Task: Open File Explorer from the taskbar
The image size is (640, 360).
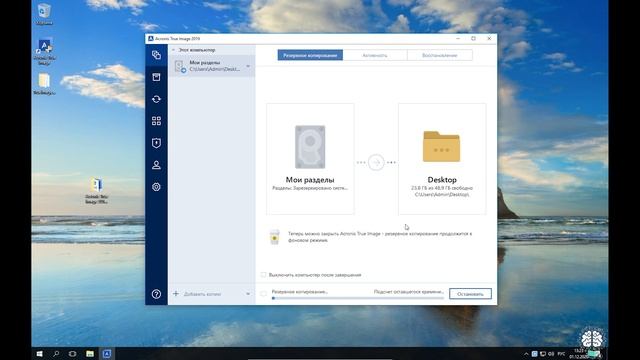Action: click(x=90, y=353)
